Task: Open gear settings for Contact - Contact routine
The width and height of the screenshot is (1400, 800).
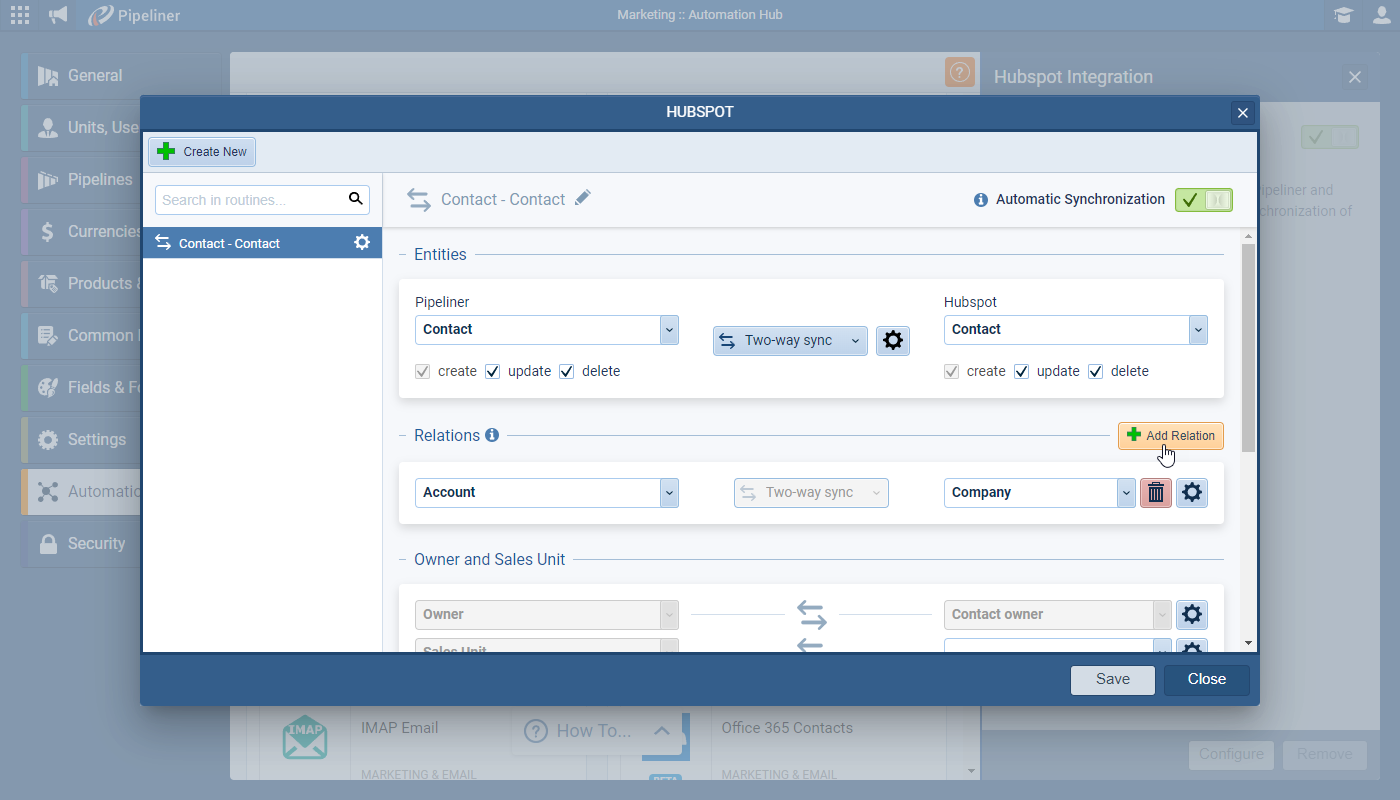Action: click(362, 243)
